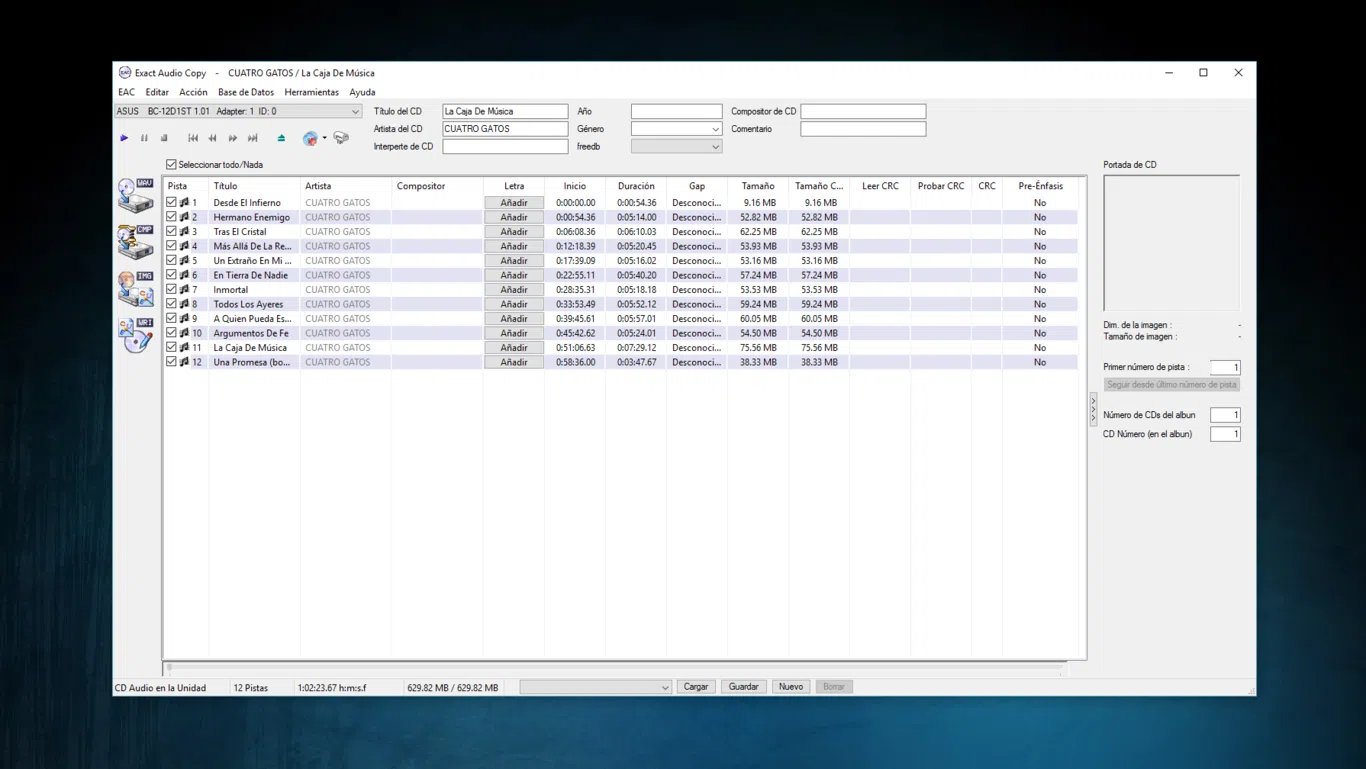Open the Herramientas menu
The height and width of the screenshot is (769, 1366).
click(311, 92)
